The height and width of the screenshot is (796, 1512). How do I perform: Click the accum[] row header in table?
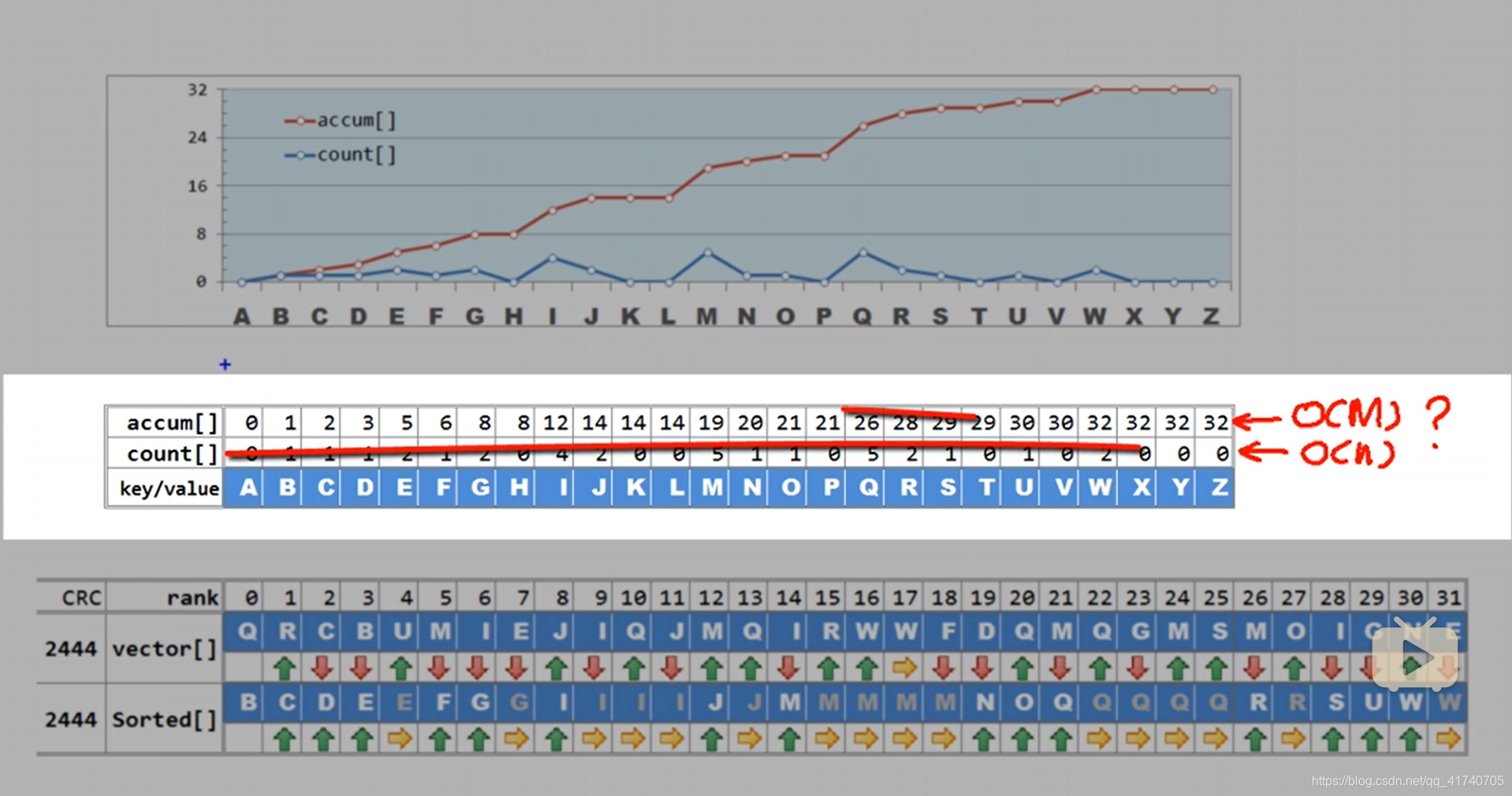point(172,423)
